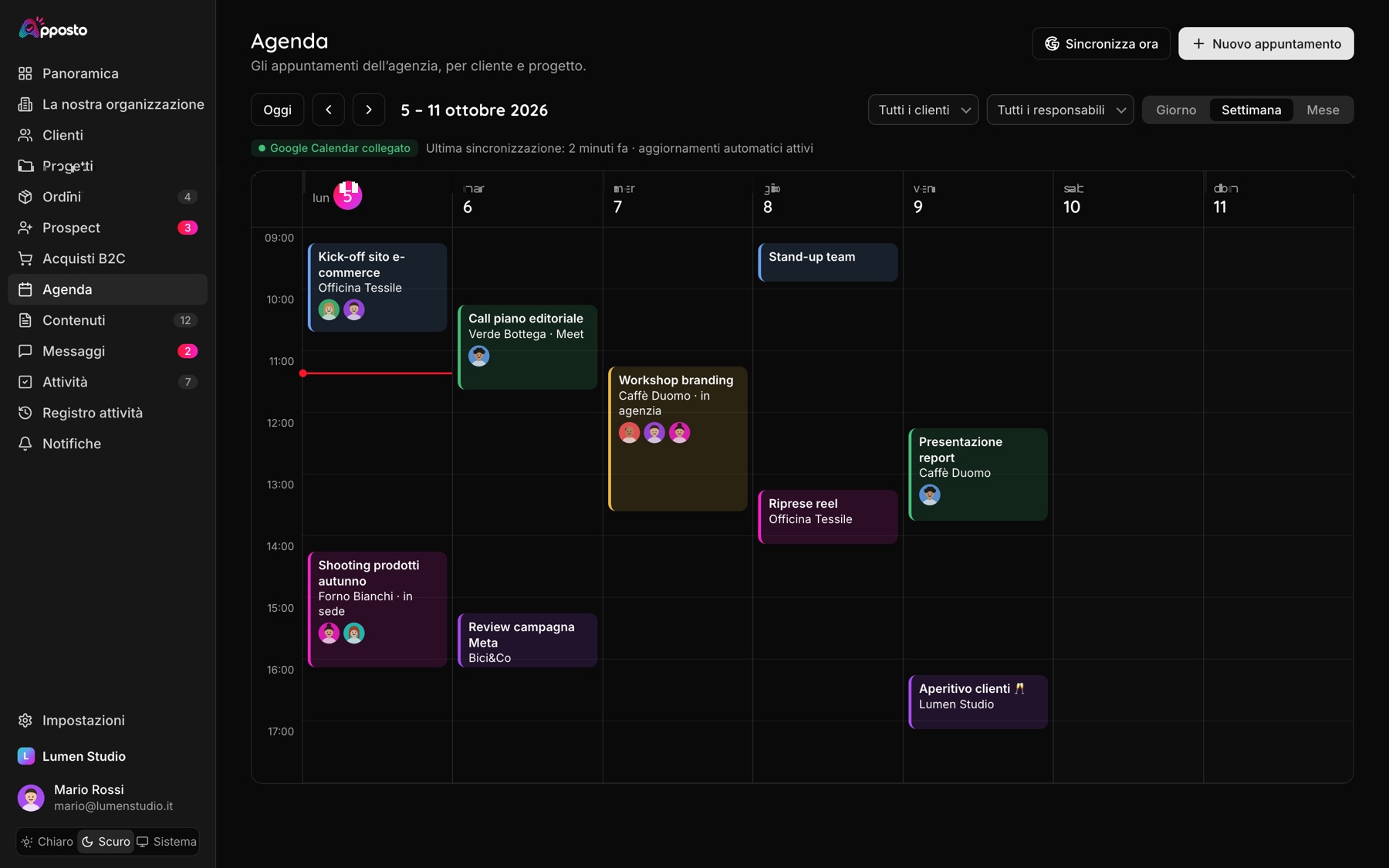Switch to the Settimana view
This screenshot has width=1389, height=868.
tap(1252, 110)
